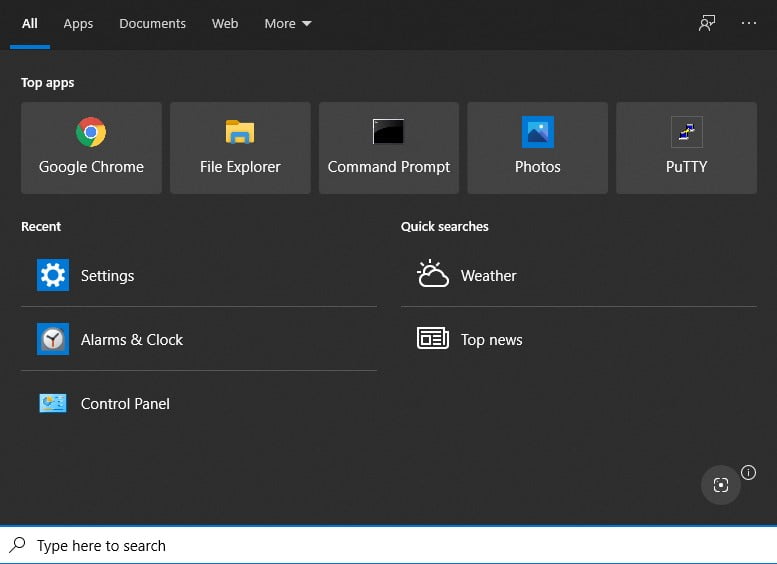Switch to the Apps tab
777x564 pixels.
pyautogui.click(x=78, y=23)
